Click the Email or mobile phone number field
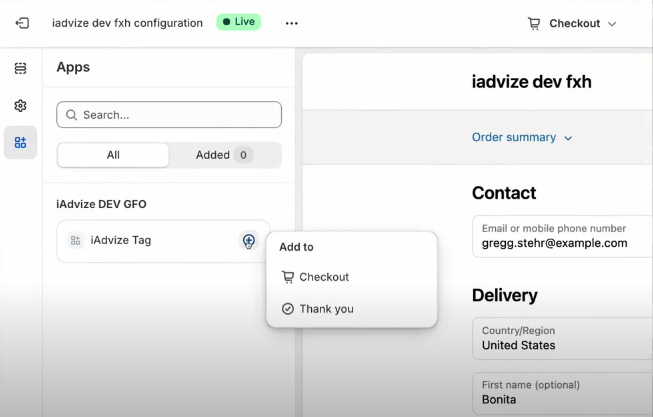The image size is (653, 417). click(x=563, y=236)
